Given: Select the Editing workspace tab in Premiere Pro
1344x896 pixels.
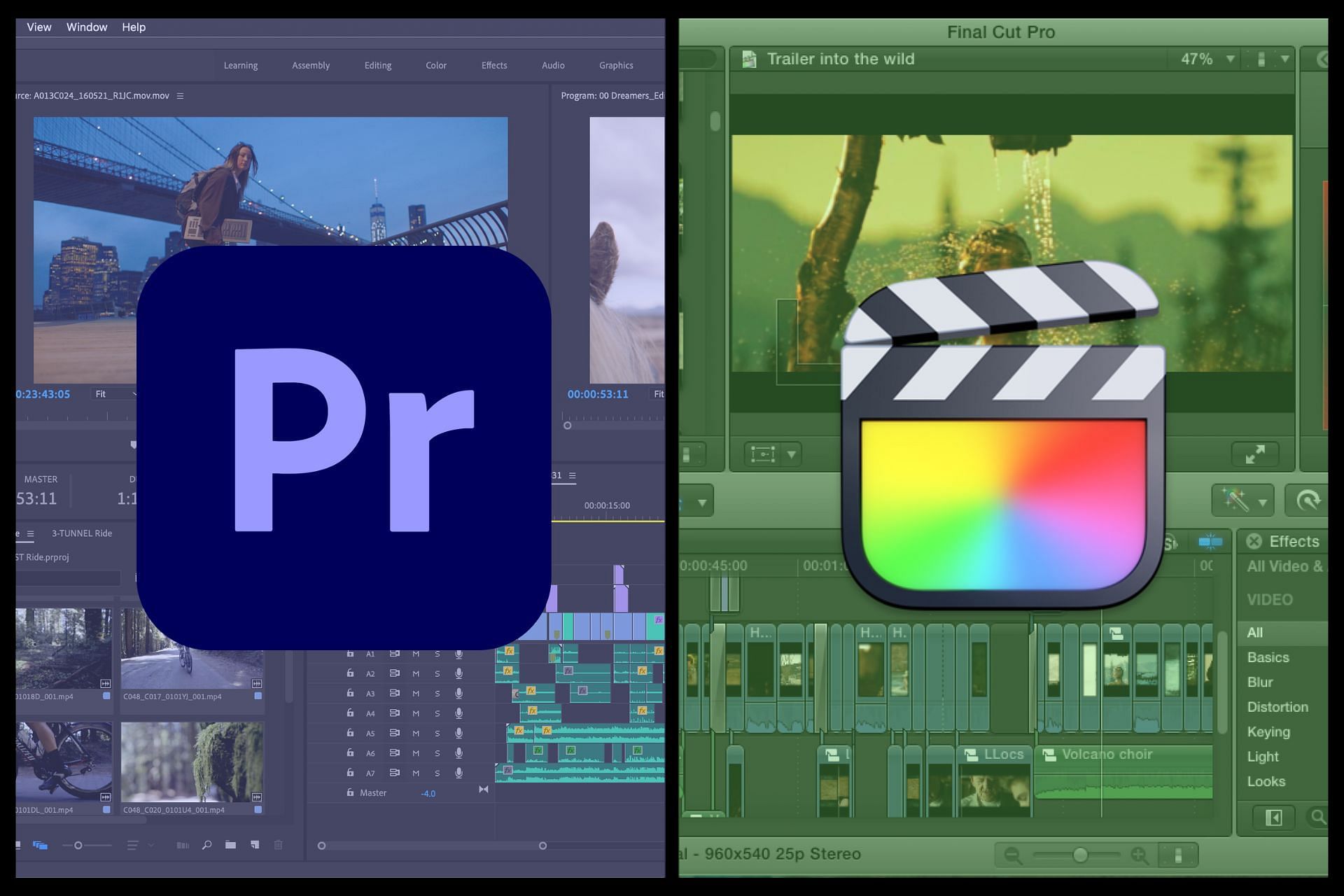Looking at the screenshot, I should 377,64.
